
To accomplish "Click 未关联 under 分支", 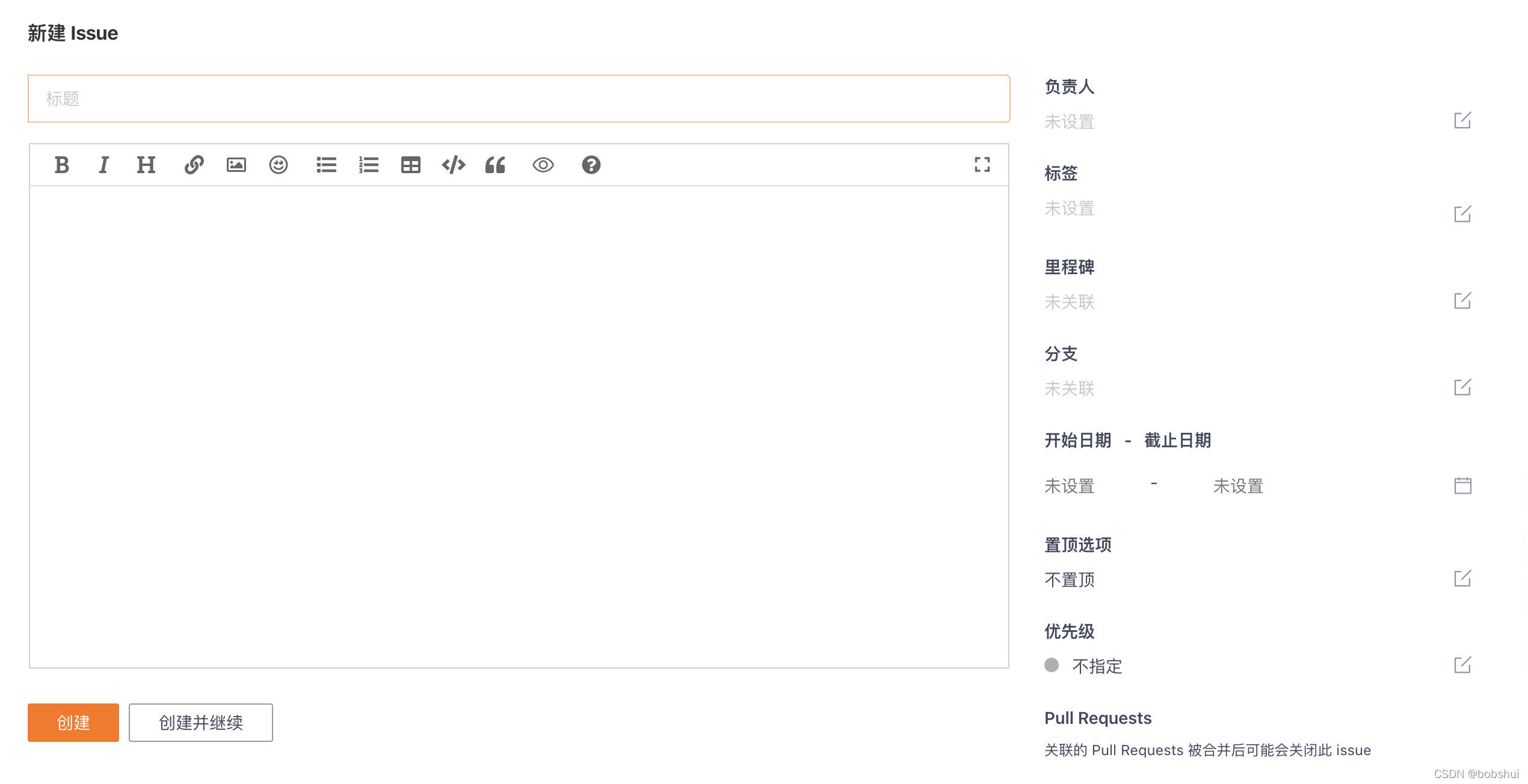I will [x=1069, y=388].
